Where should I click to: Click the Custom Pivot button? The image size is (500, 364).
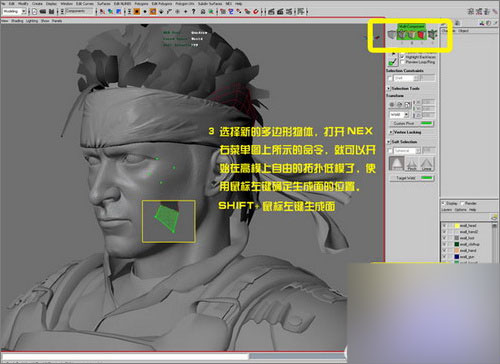pos(411,123)
